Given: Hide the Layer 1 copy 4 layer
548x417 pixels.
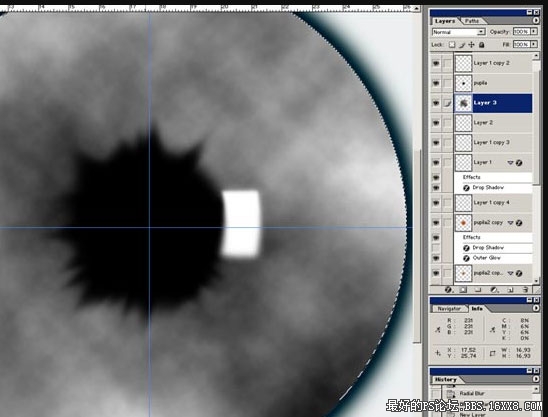Looking at the screenshot, I should click(436, 203).
